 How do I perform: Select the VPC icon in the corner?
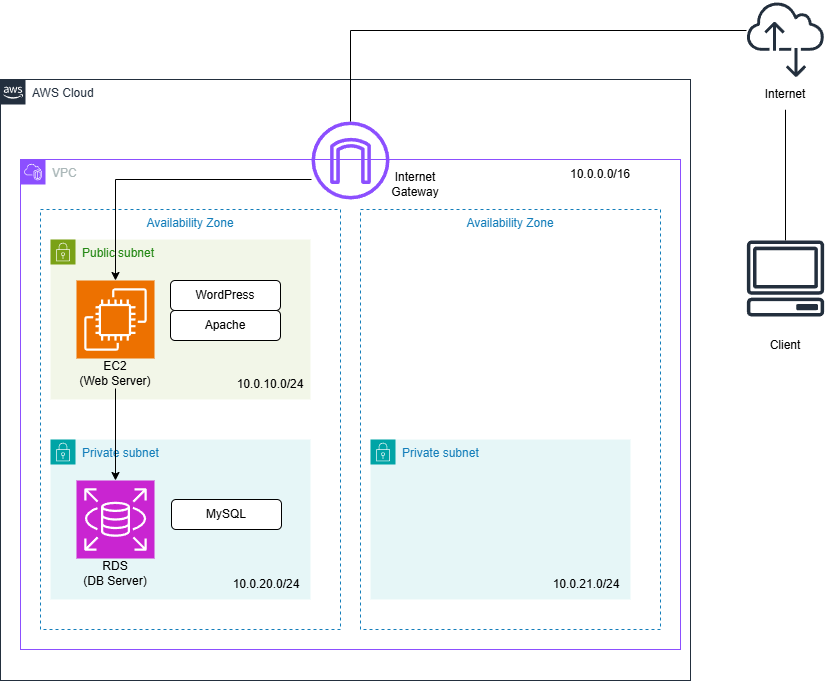(33, 171)
